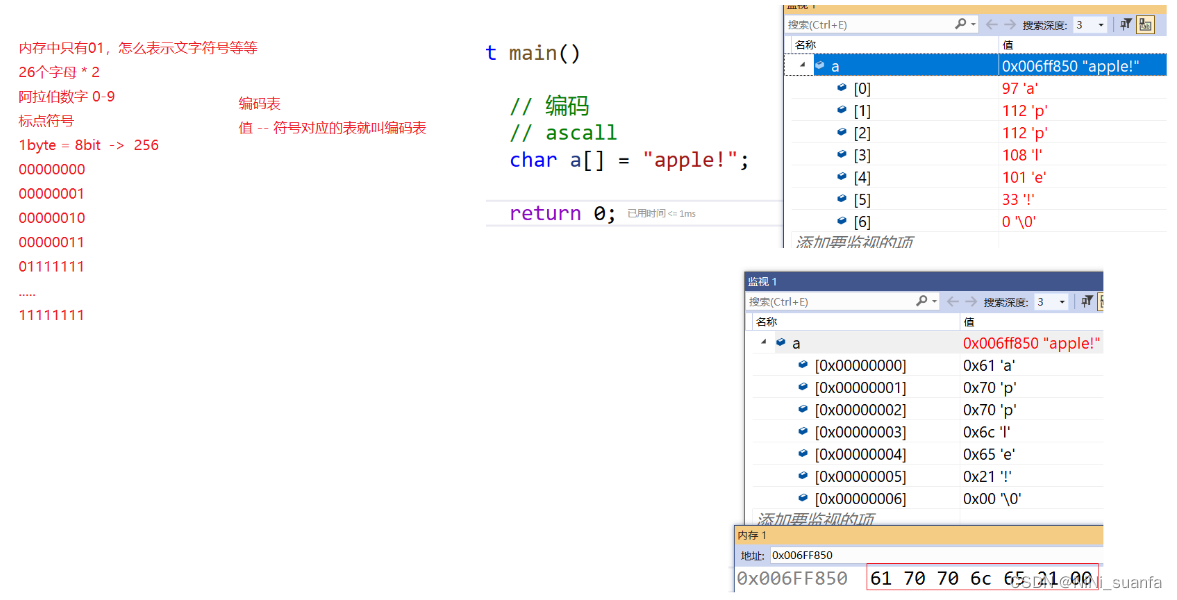Open the search box dropdown arrow in Watch 1

point(973,23)
